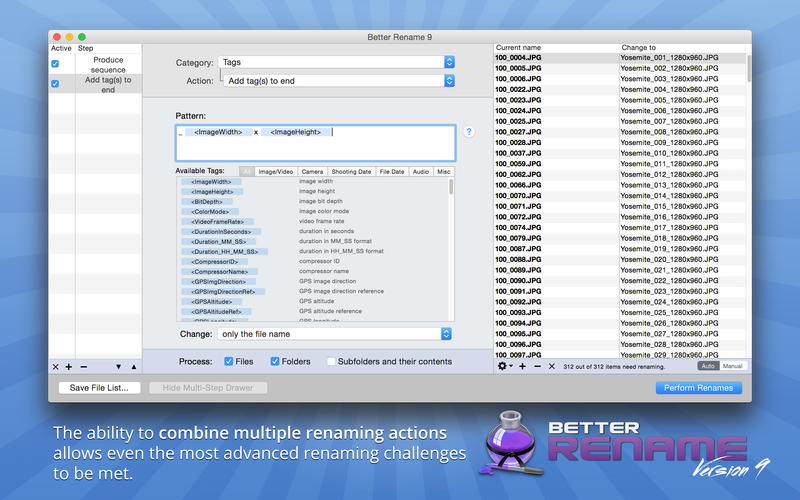Switch preview mode to Manual
The image size is (800, 500).
click(733, 367)
